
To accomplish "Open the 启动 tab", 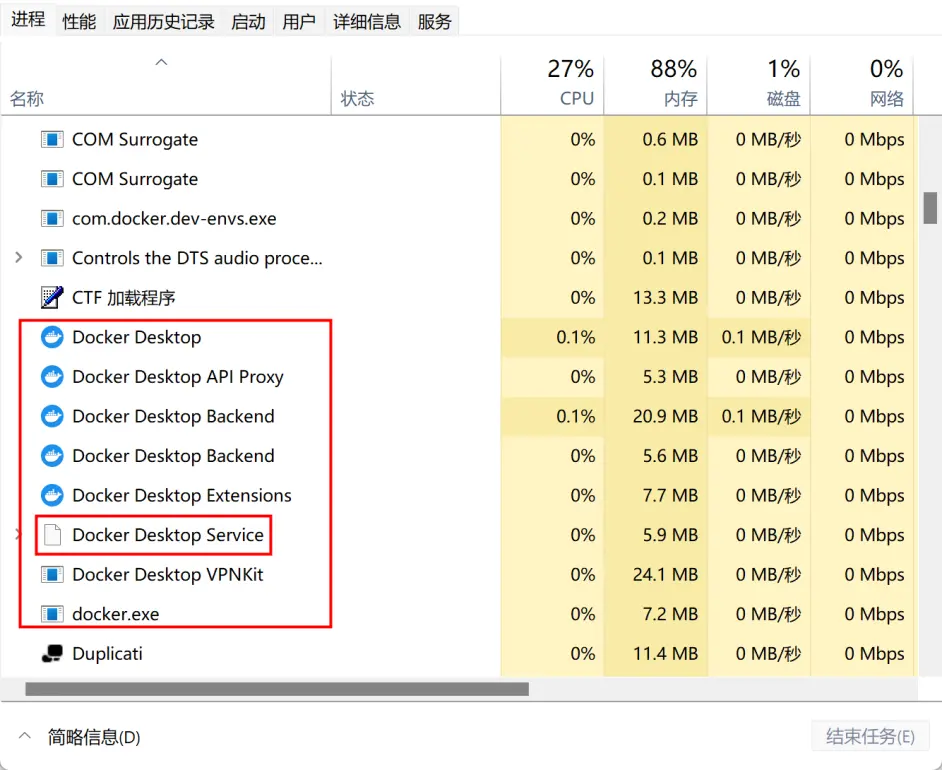I will (x=248, y=22).
